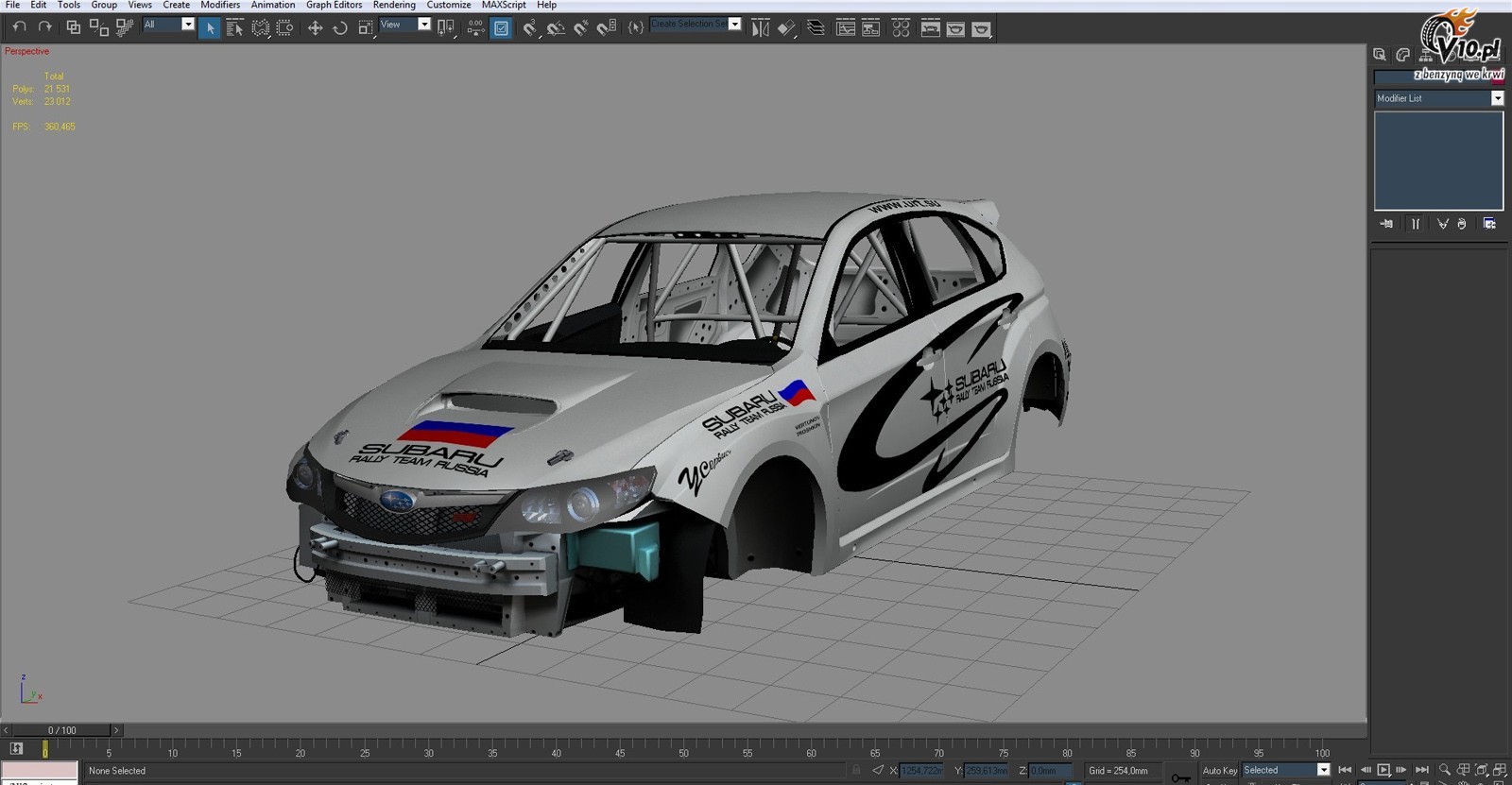Open the Edit menu
This screenshot has width=1512, height=785.
coord(39,5)
